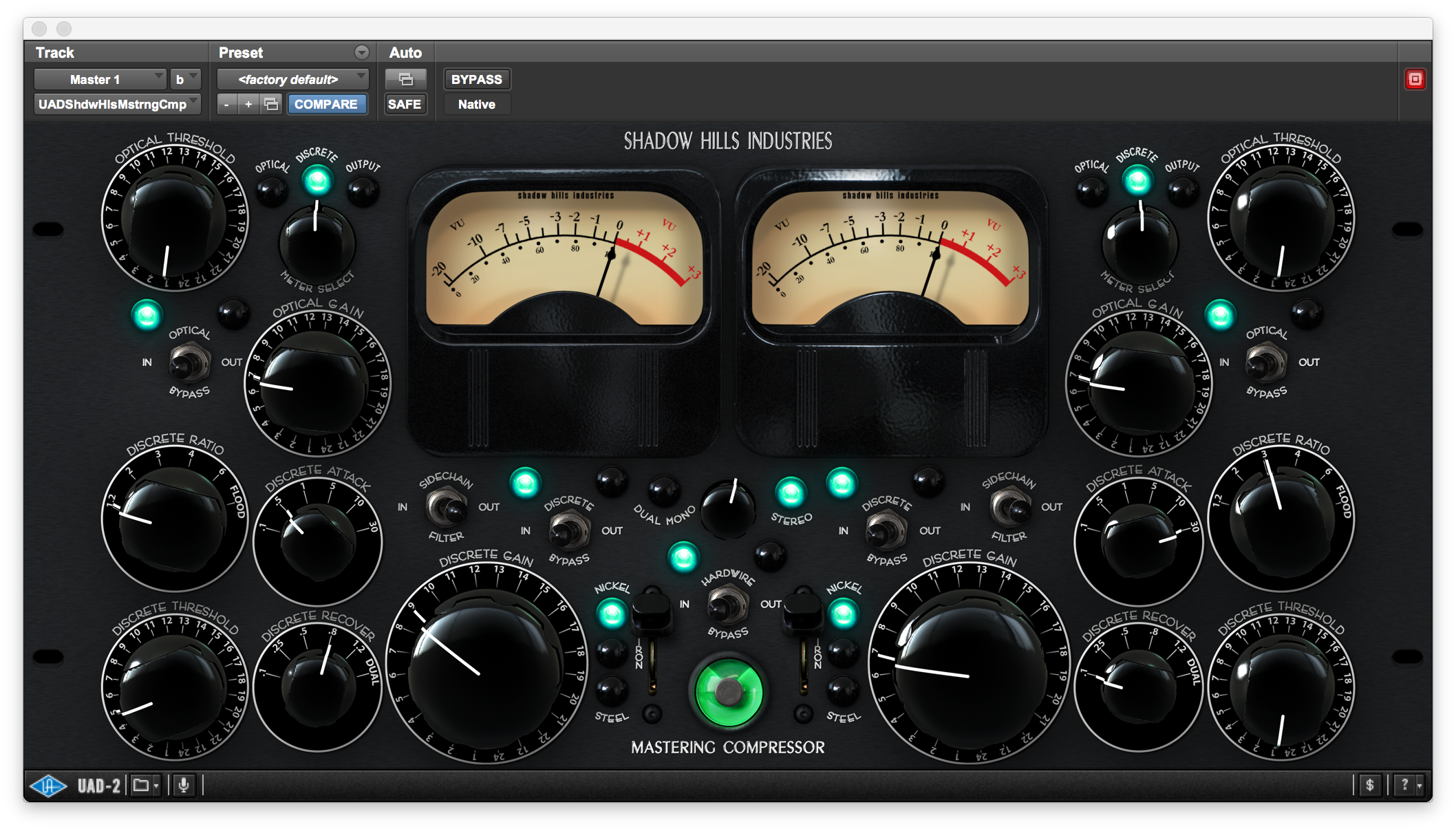The height and width of the screenshot is (831, 1456).
Task: Click the right Meter Select knob
Action: click(1139, 242)
